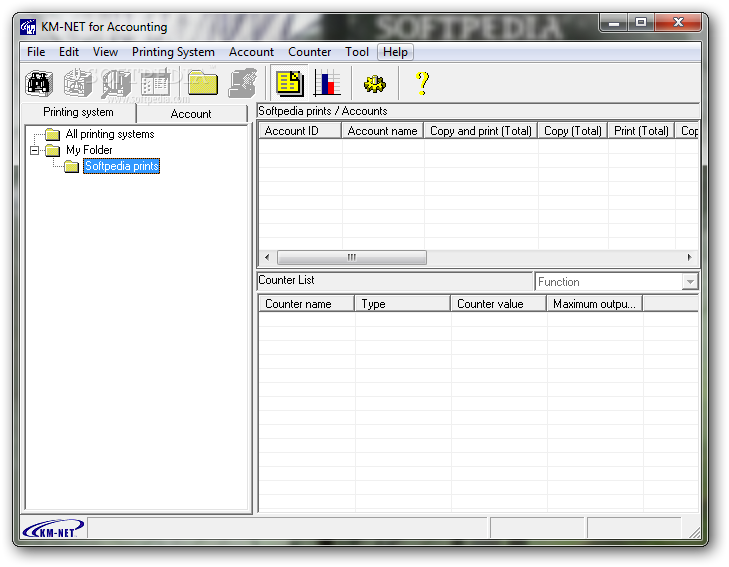
Task: Maximize the KM-NET for Accounting window
Action: click(x=641, y=22)
